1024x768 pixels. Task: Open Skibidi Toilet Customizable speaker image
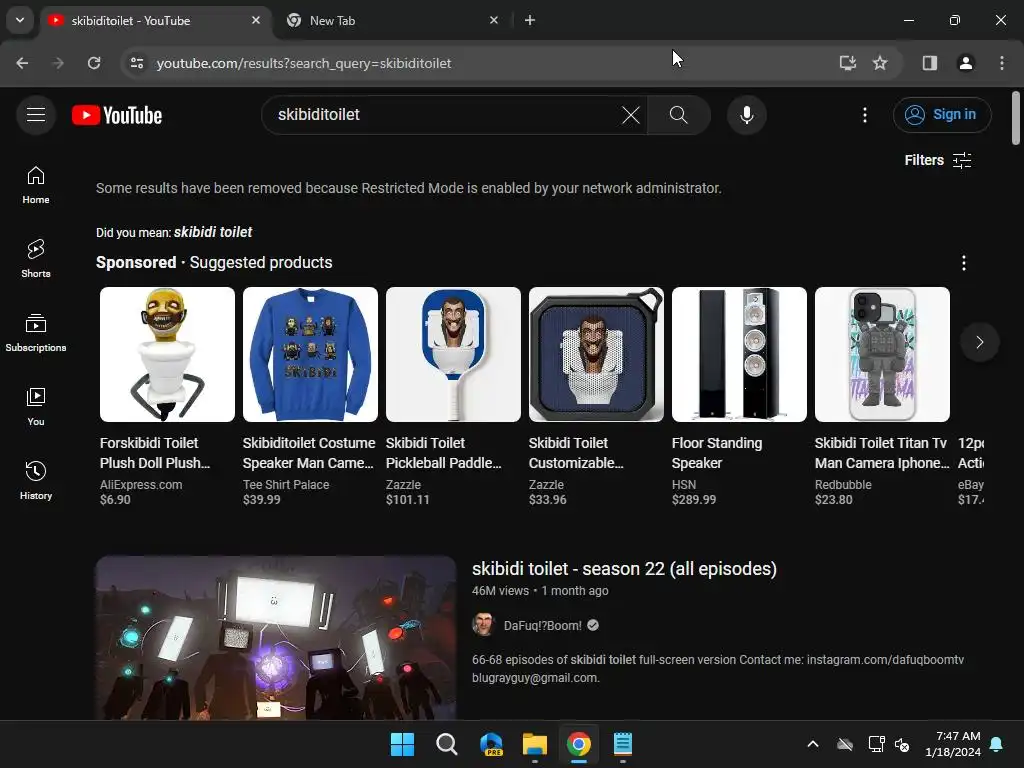point(596,355)
